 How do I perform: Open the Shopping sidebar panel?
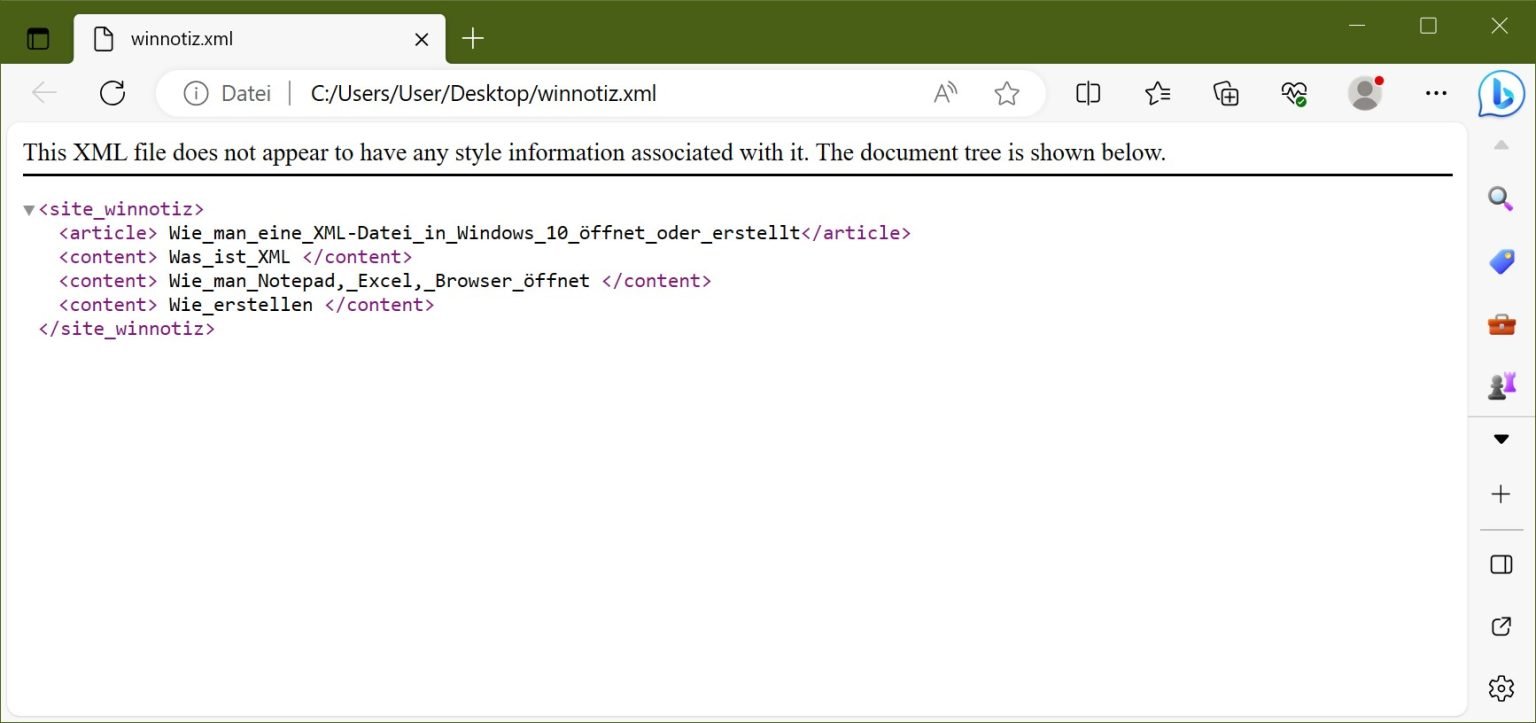point(1500,261)
